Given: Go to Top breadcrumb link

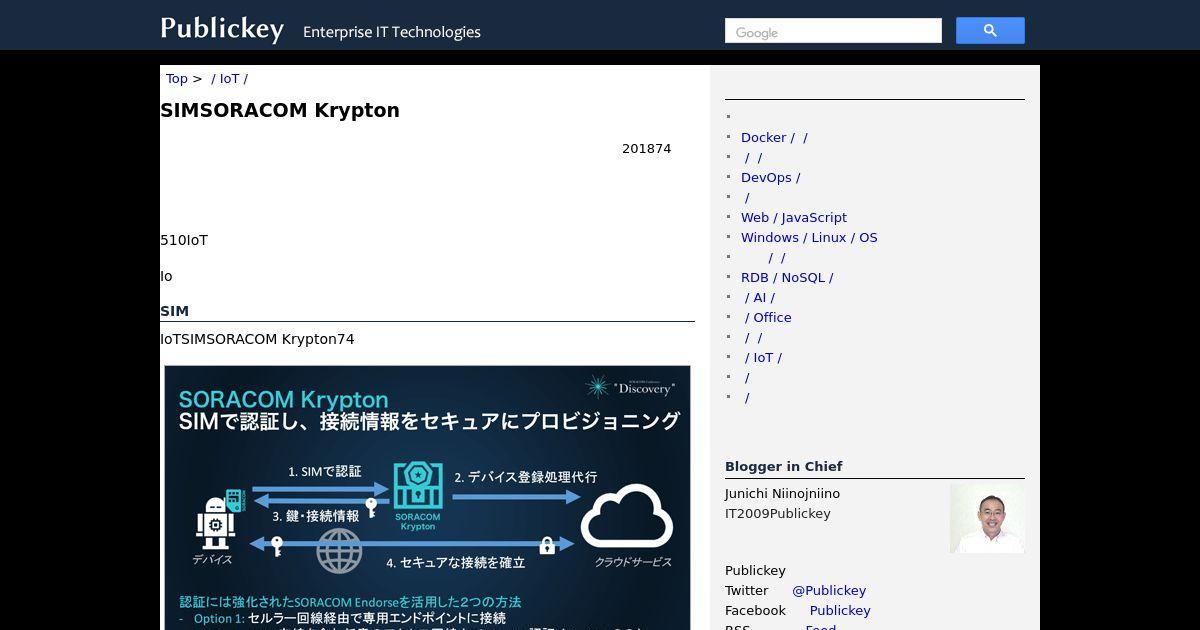Looking at the screenshot, I should point(177,78).
